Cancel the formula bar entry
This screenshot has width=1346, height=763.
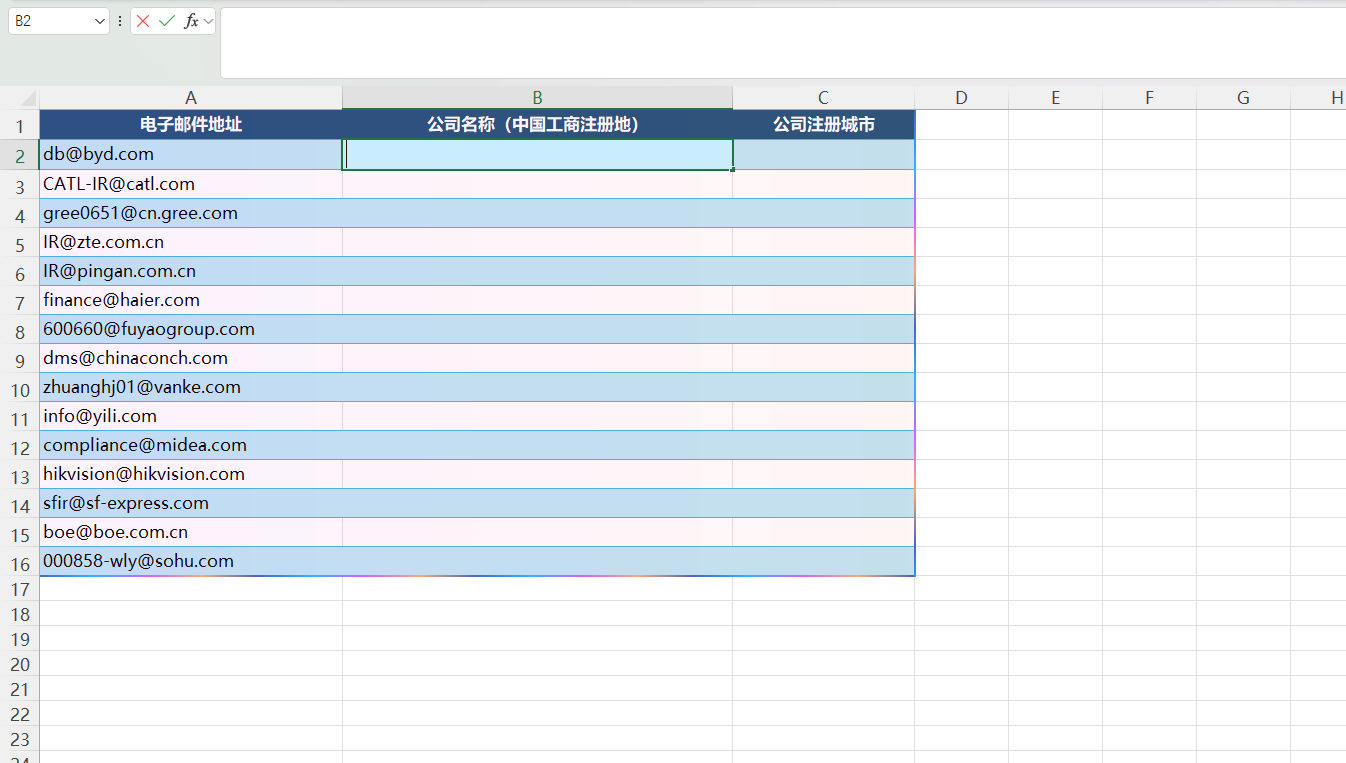143,21
